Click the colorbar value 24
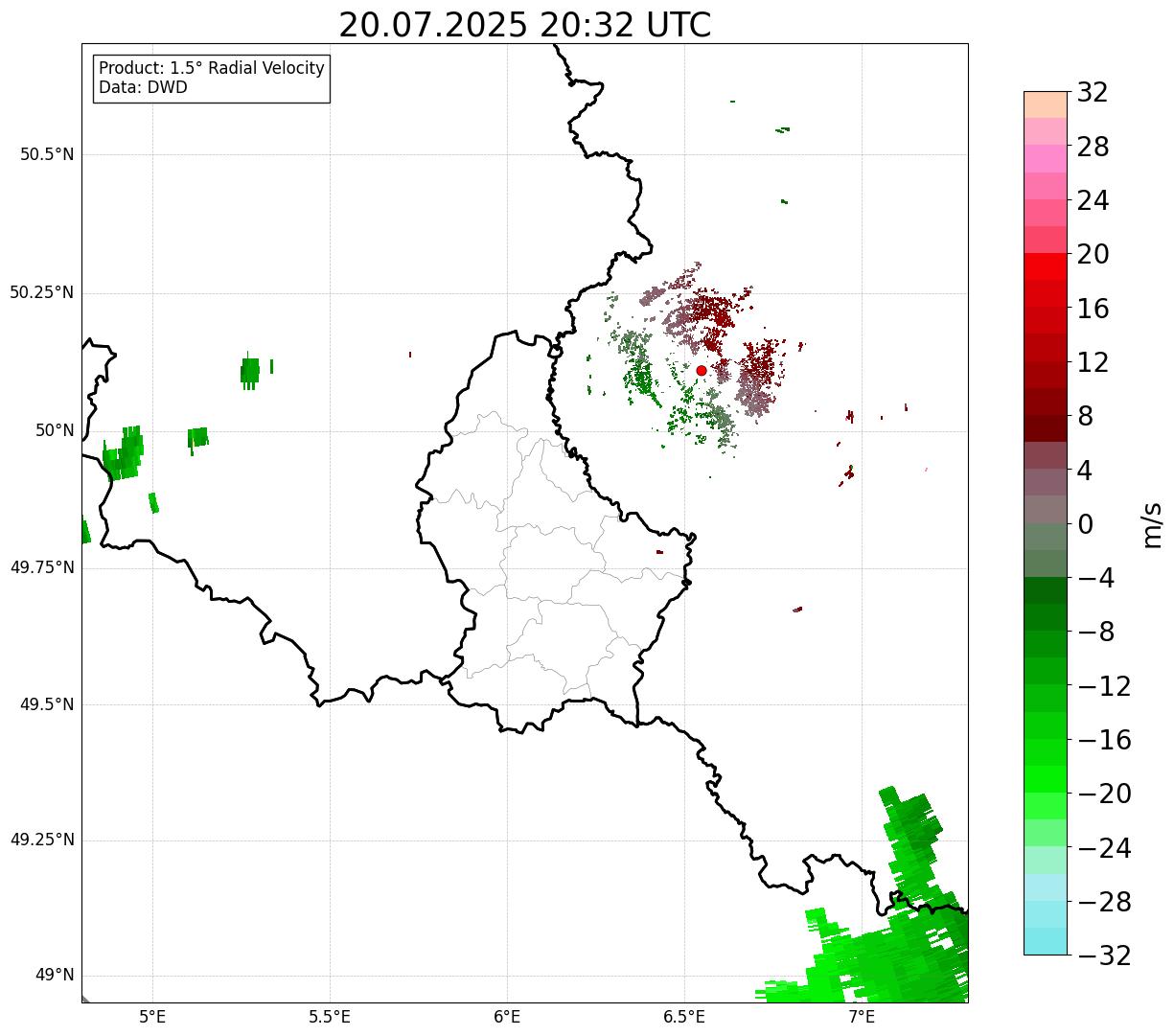The width and height of the screenshot is (1174, 1036). coord(1093,200)
